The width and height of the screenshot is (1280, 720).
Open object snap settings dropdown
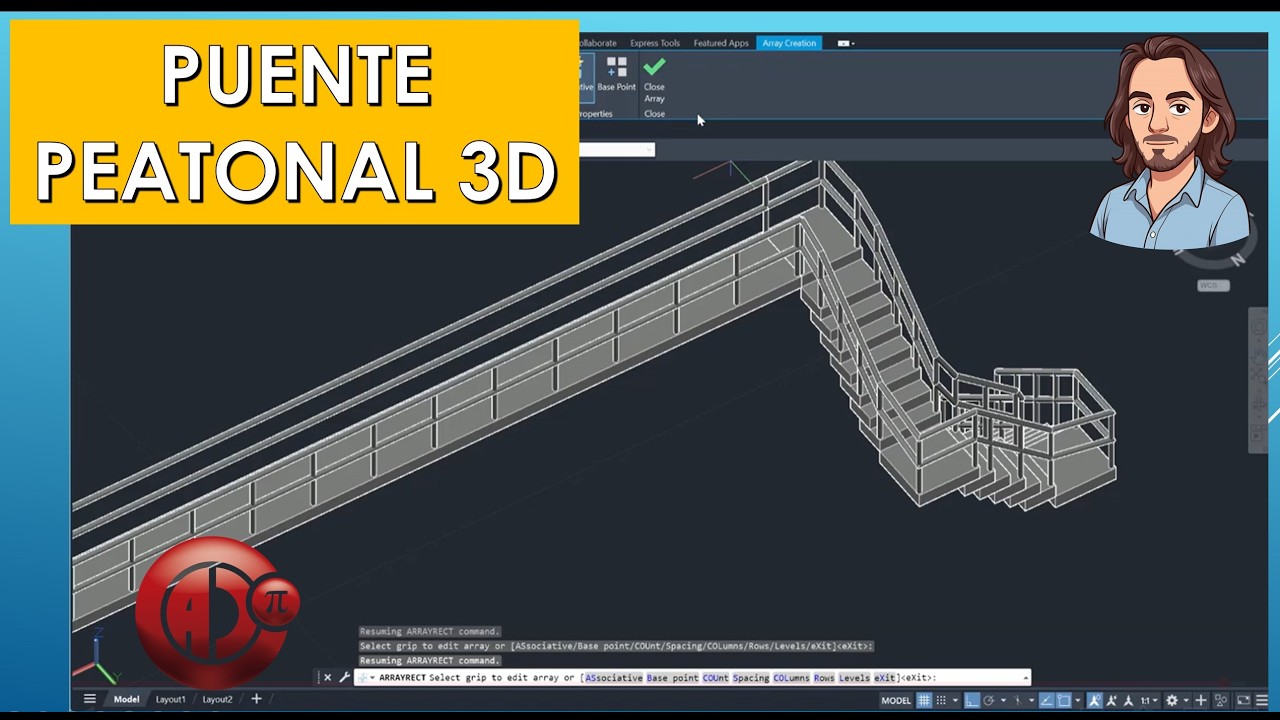(1078, 700)
